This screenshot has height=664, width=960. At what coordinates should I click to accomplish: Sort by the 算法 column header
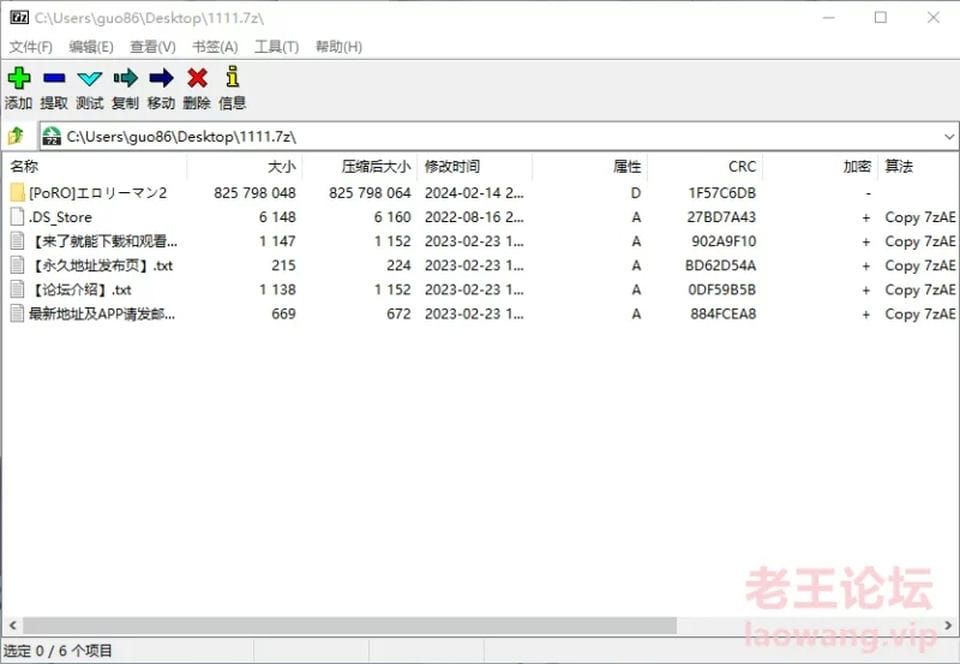coord(918,166)
